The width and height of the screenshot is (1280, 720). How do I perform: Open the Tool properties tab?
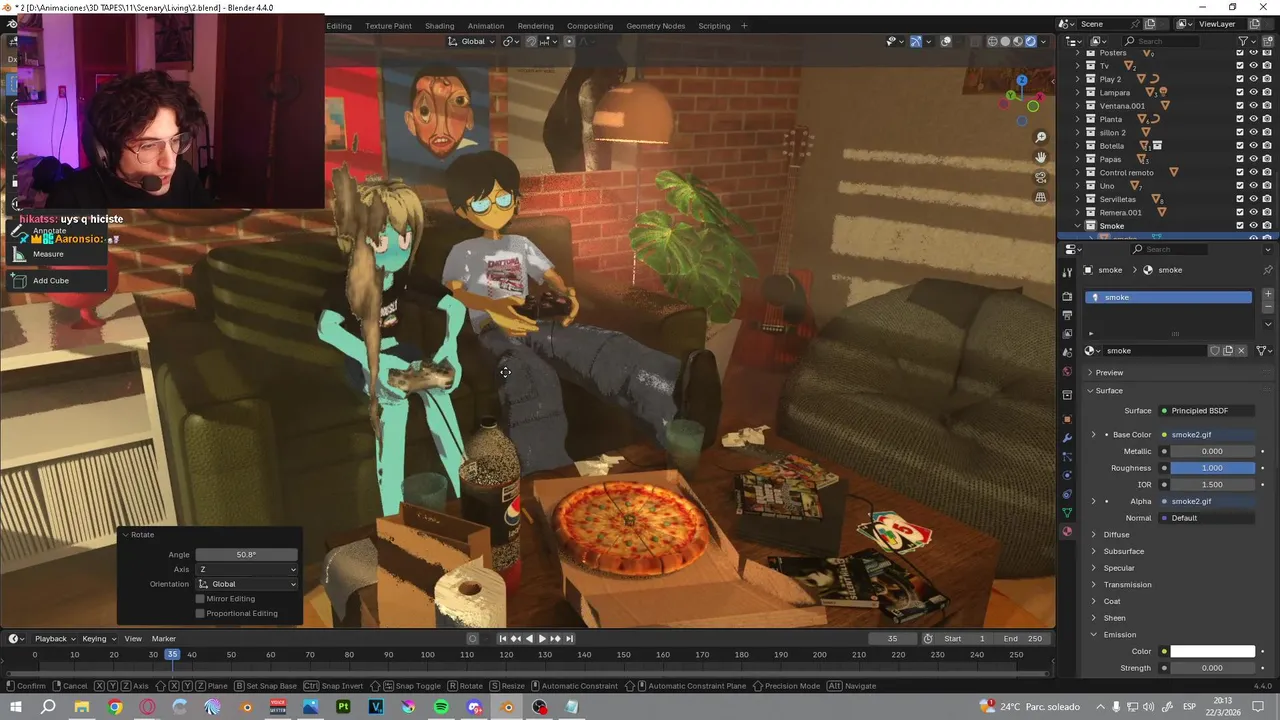(x=1067, y=272)
